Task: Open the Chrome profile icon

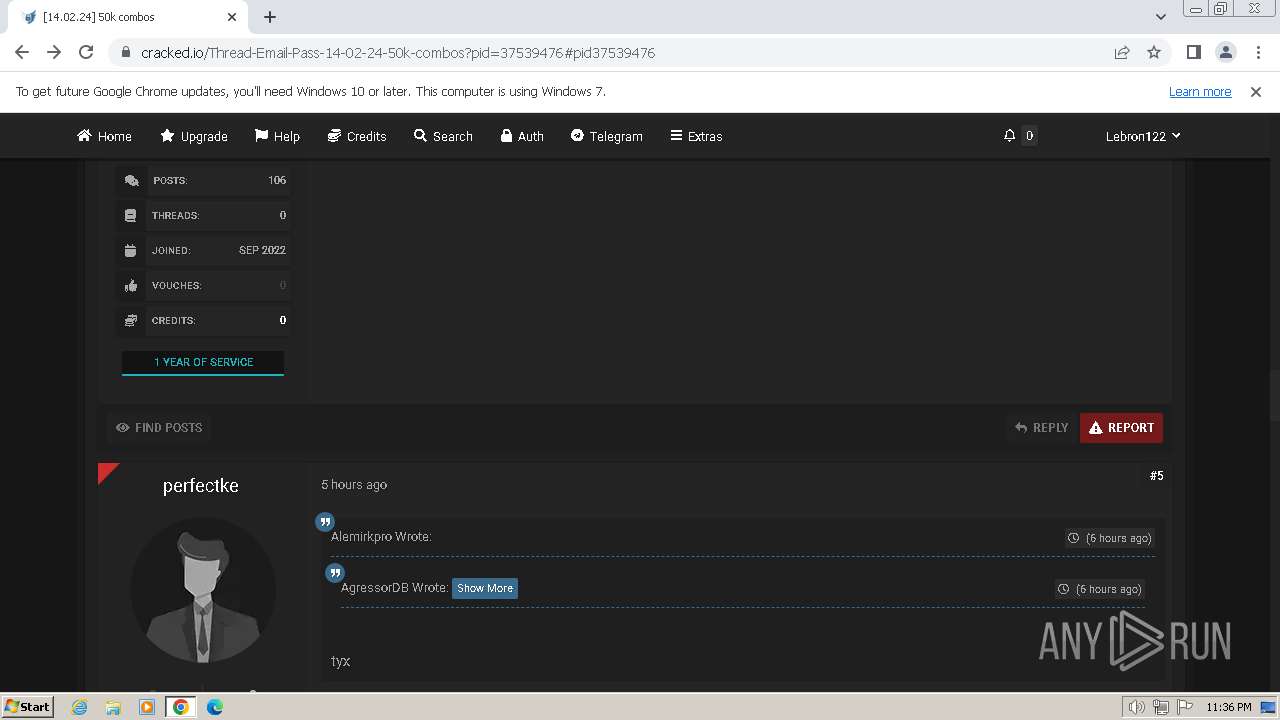Action: click(x=1225, y=53)
